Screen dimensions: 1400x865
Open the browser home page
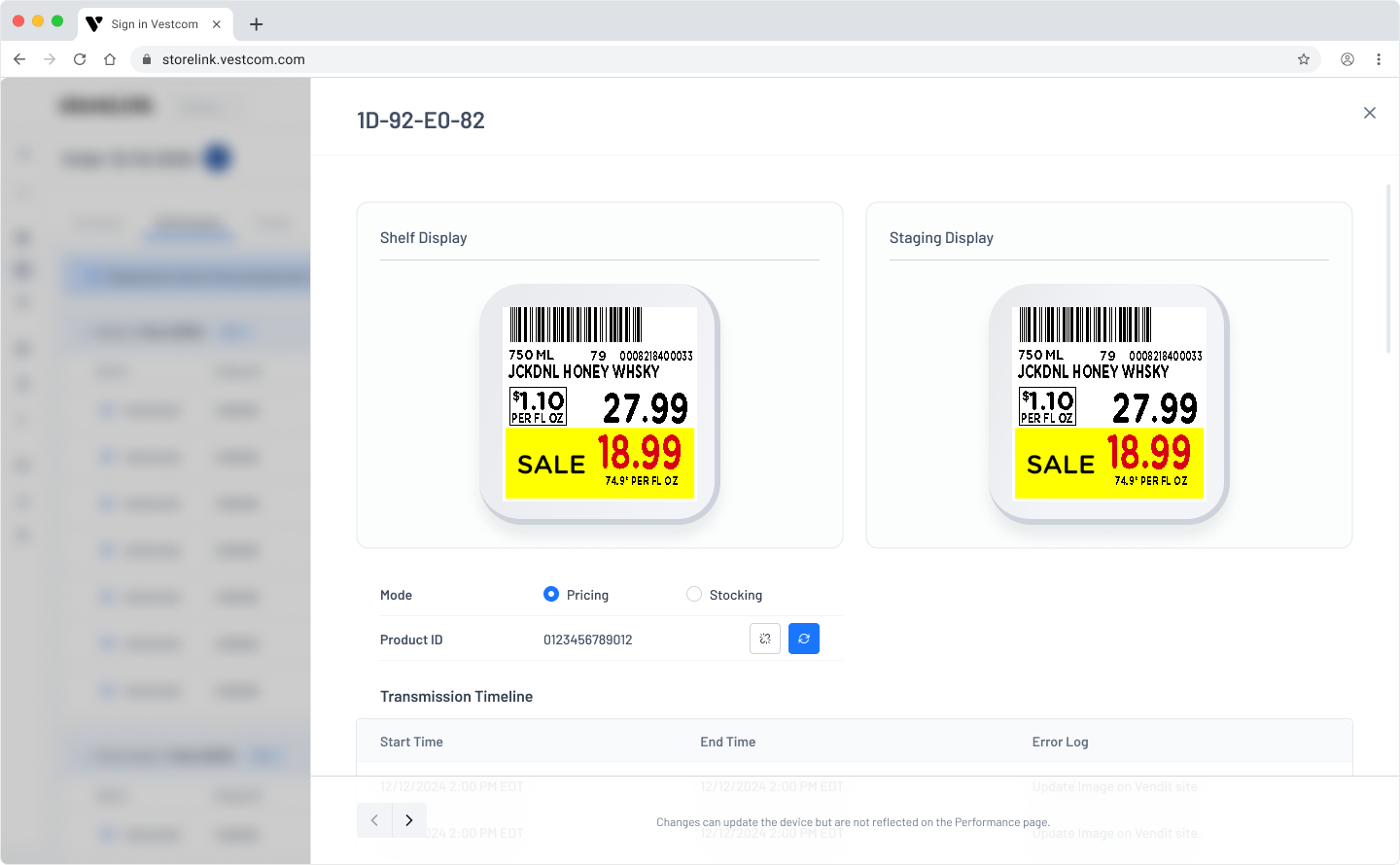pos(110,59)
